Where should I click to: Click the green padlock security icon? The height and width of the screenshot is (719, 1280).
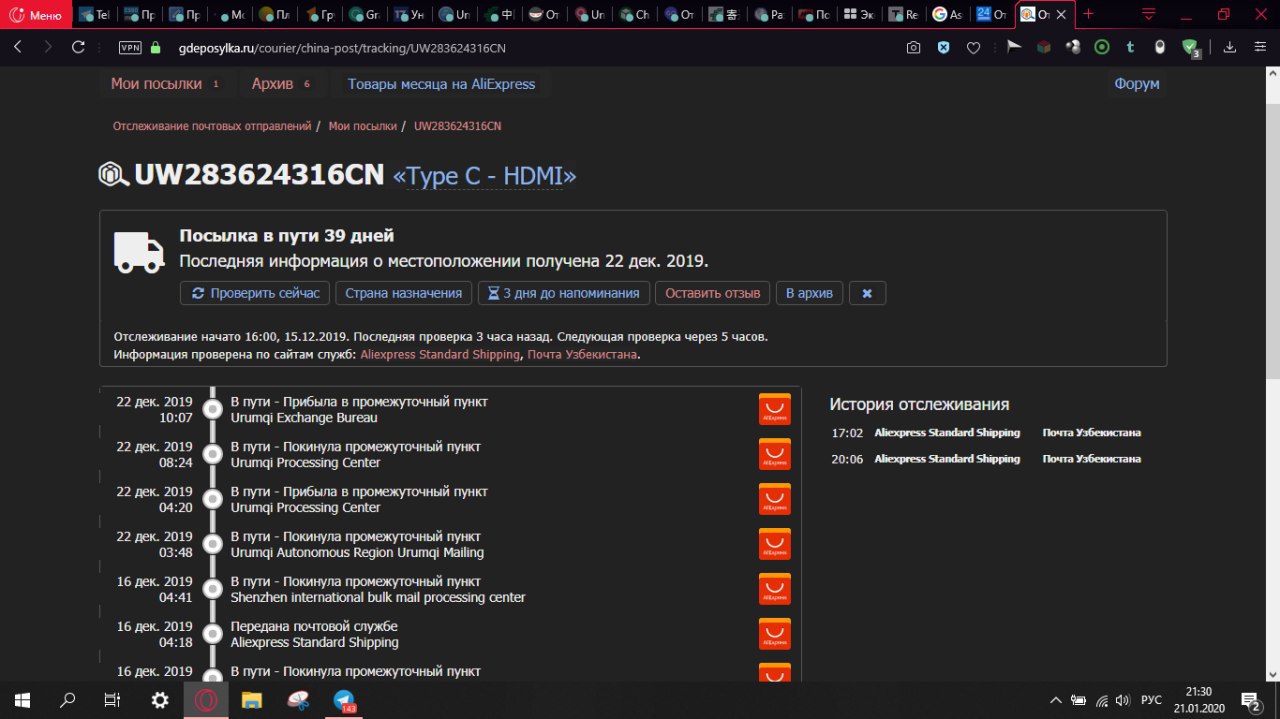click(155, 47)
